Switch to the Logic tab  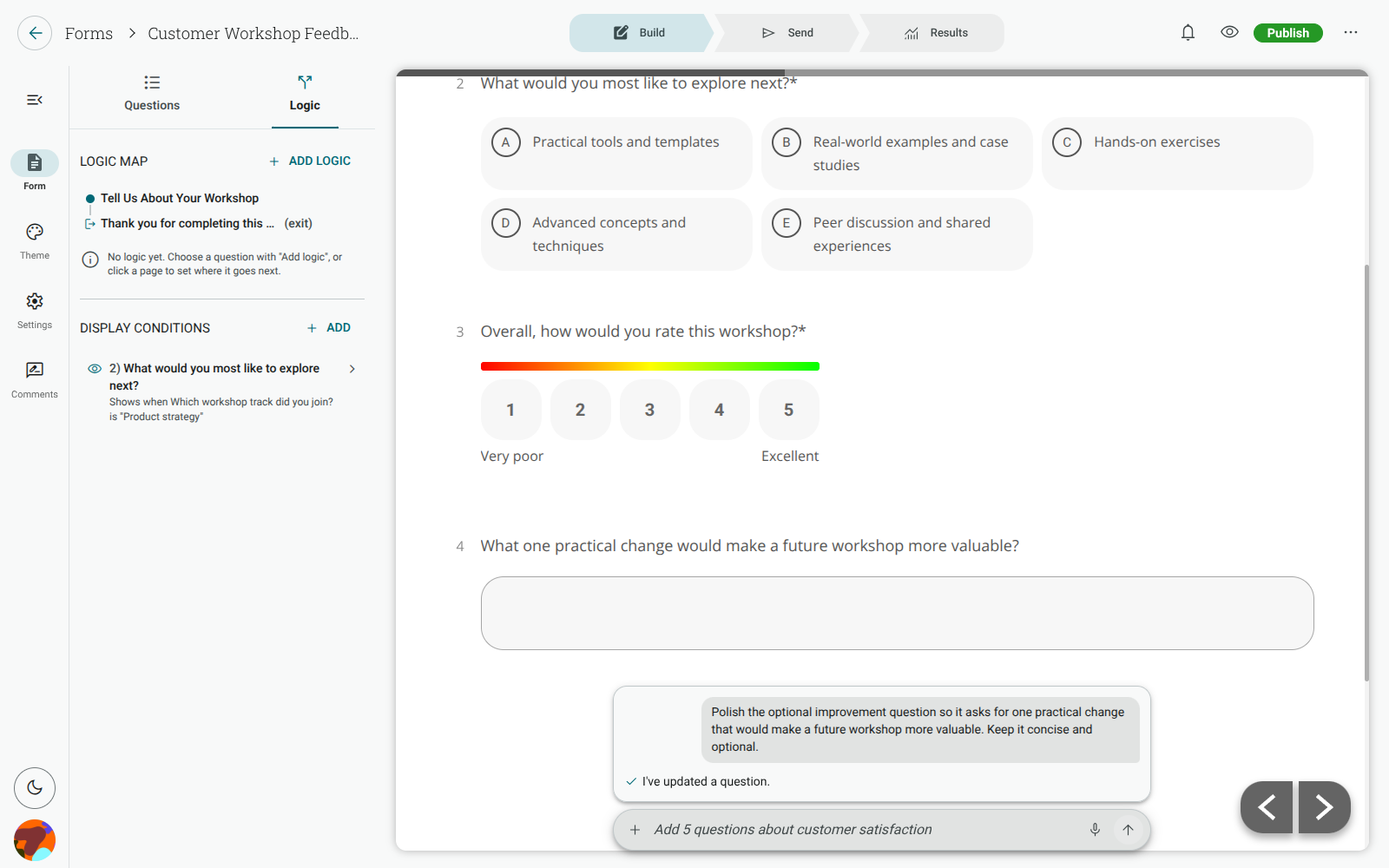click(305, 94)
